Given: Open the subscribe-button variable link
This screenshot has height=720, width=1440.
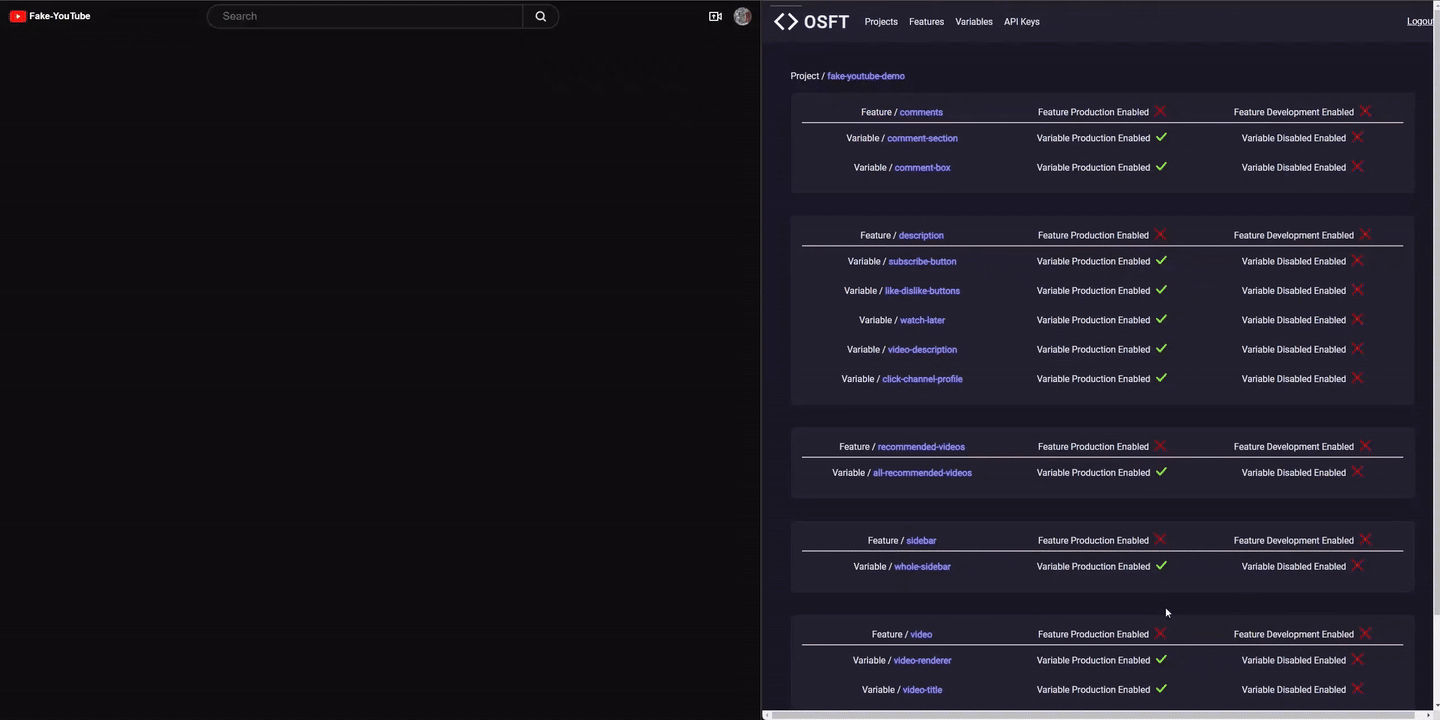Looking at the screenshot, I should click(922, 261).
